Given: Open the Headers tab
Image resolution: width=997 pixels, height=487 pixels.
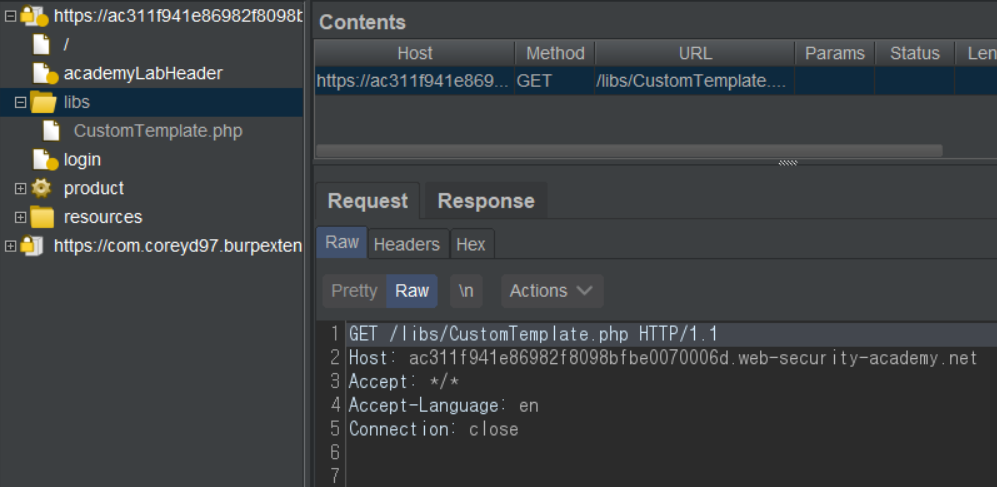Looking at the screenshot, I should coord(406,244).
